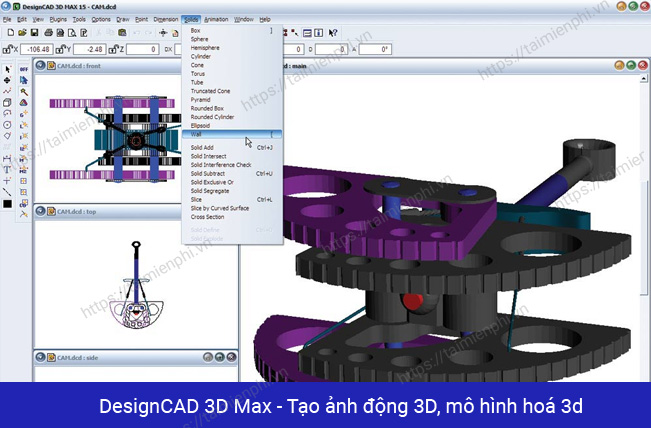Click the colored triangle icon in snap toolbar
Screen dimensions: 651x428
coord(24,102)
